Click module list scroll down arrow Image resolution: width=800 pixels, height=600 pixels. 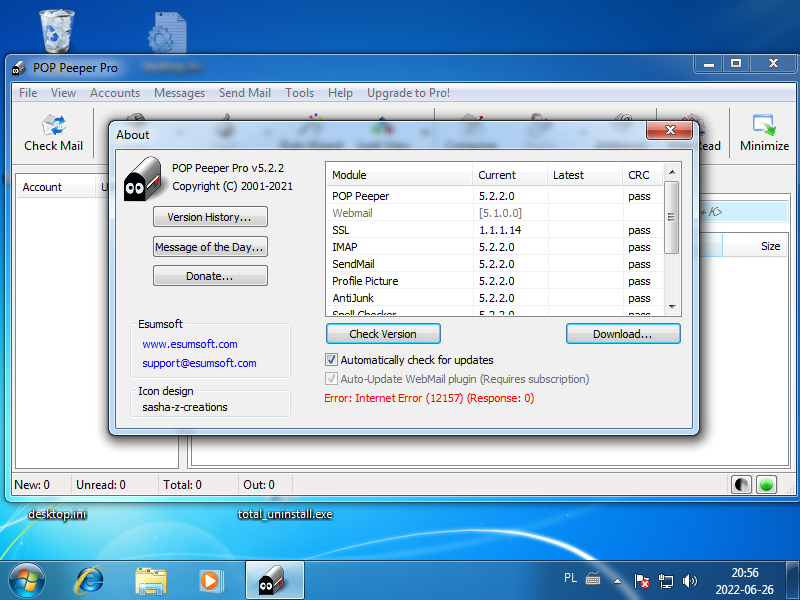coord(672,307)
